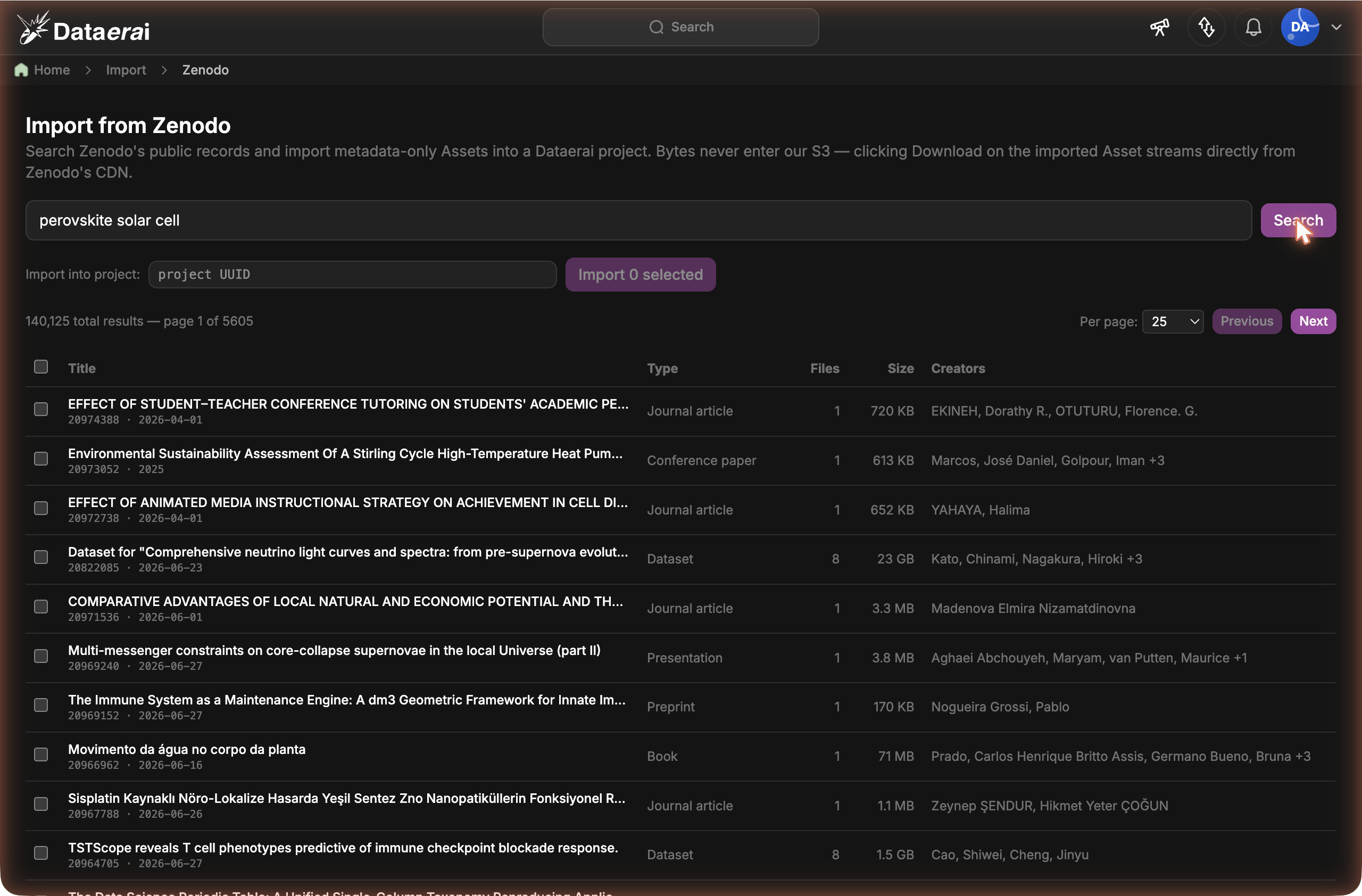The height and width of the screenshot is (896, 1362).
Task: Select the Stirling Cycle Heat Pump record checkbox
Action: click(40, 459)
